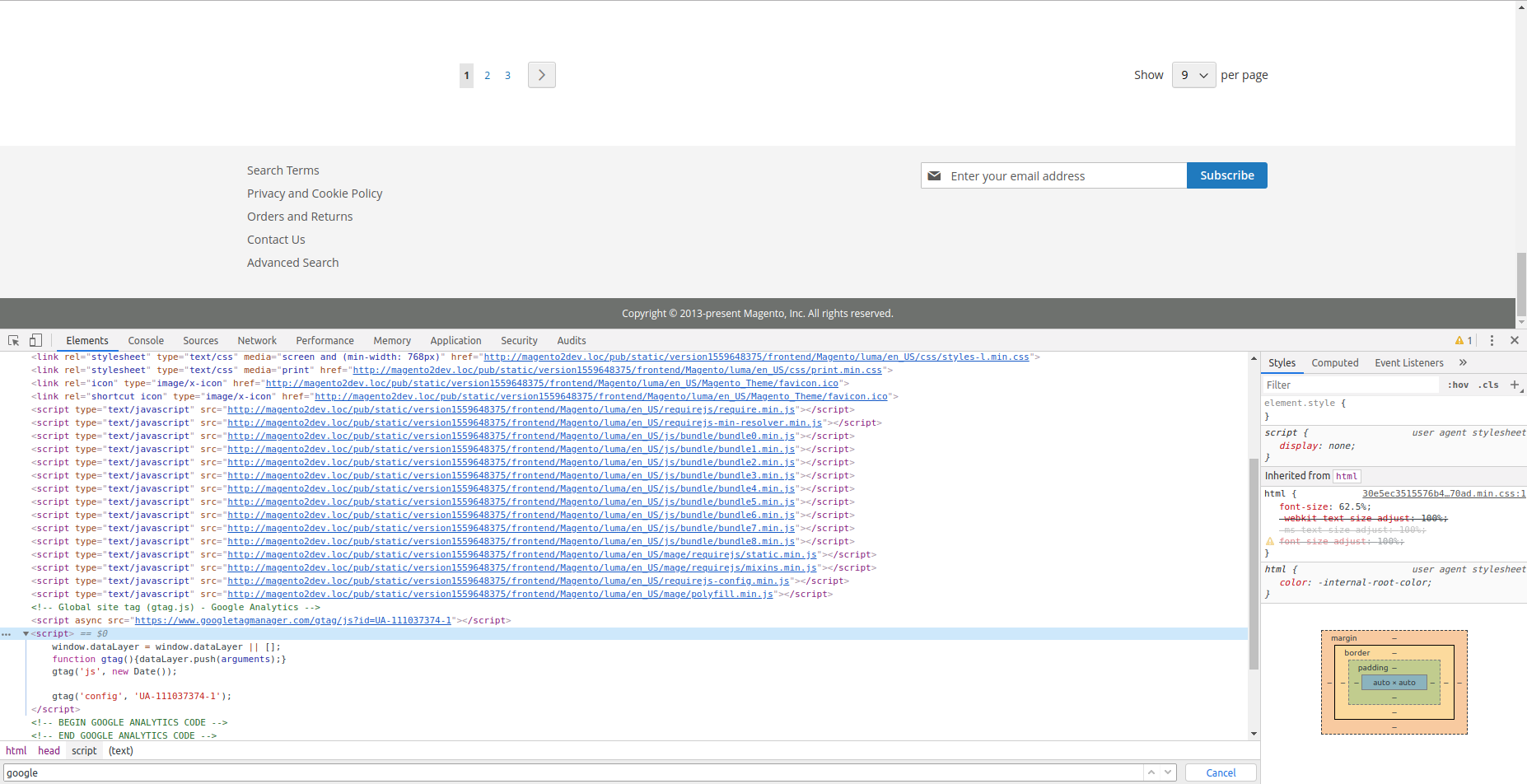Toggle the device toolbar icon
The width and height of the screenshot is (1527, 784).
click(35, 340)
